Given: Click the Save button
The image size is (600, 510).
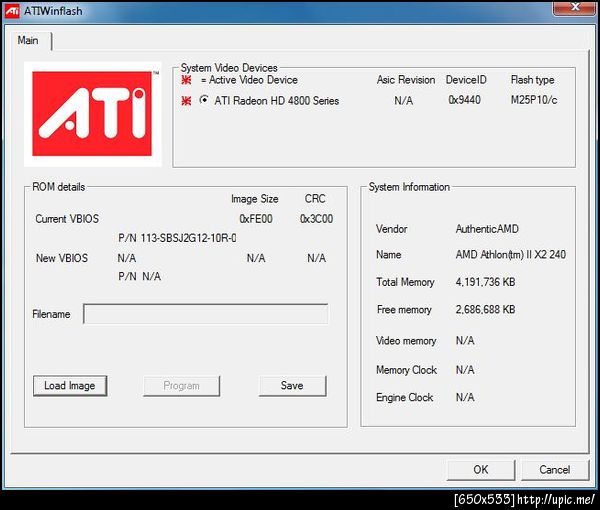Looking at the screenshot, I should click(x=292, y=386).
